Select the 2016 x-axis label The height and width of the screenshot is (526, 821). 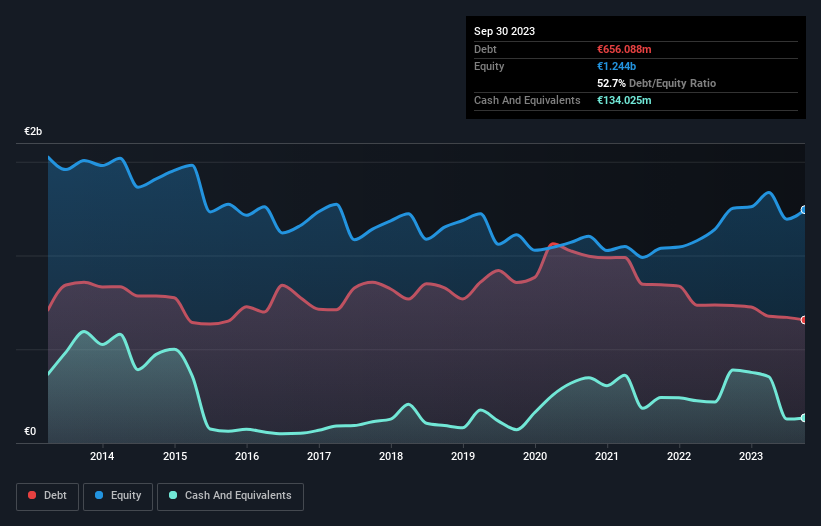tap(247, 456)
